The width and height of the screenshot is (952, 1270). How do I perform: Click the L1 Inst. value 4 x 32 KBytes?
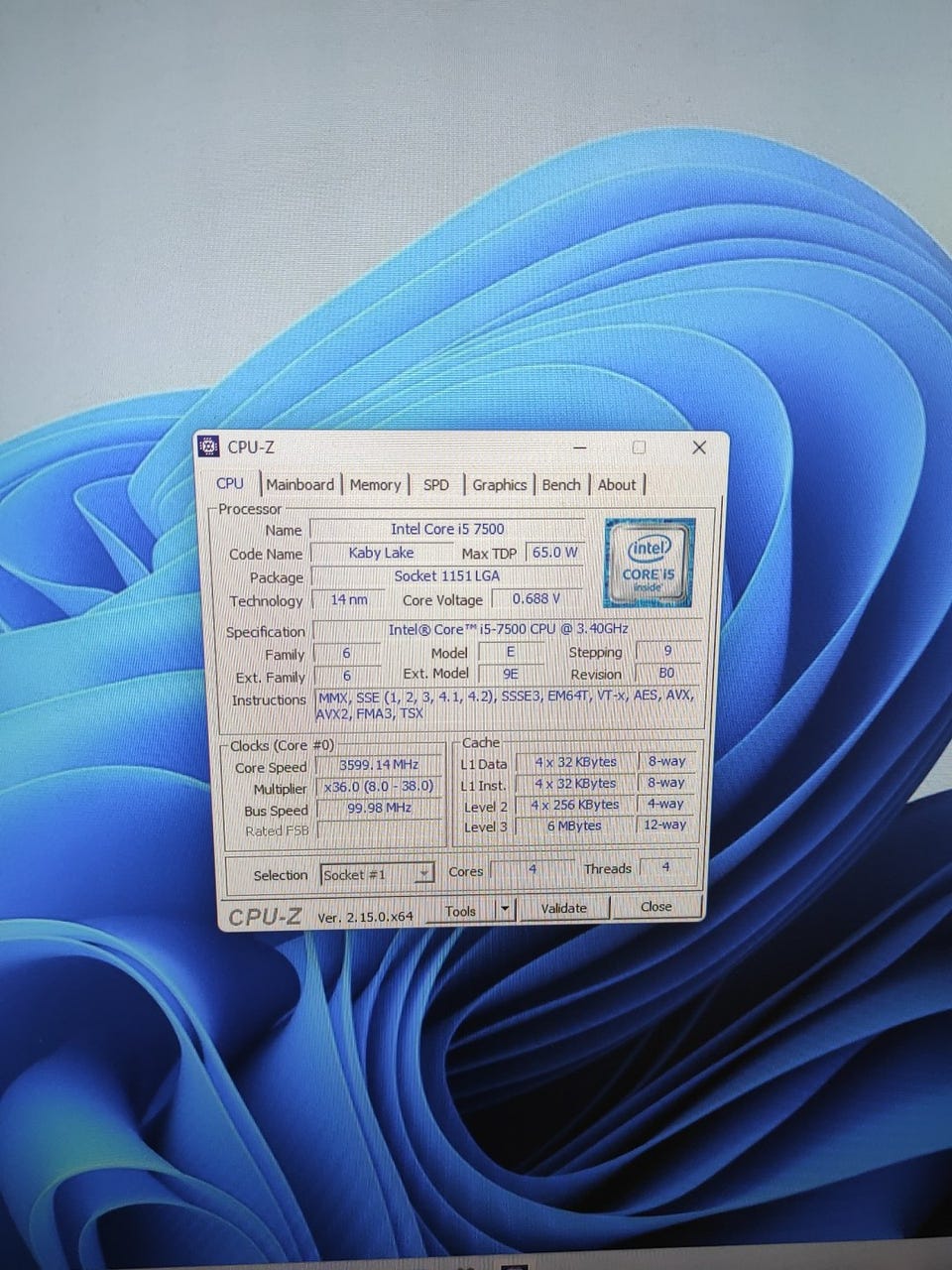(x=576, y=783)
